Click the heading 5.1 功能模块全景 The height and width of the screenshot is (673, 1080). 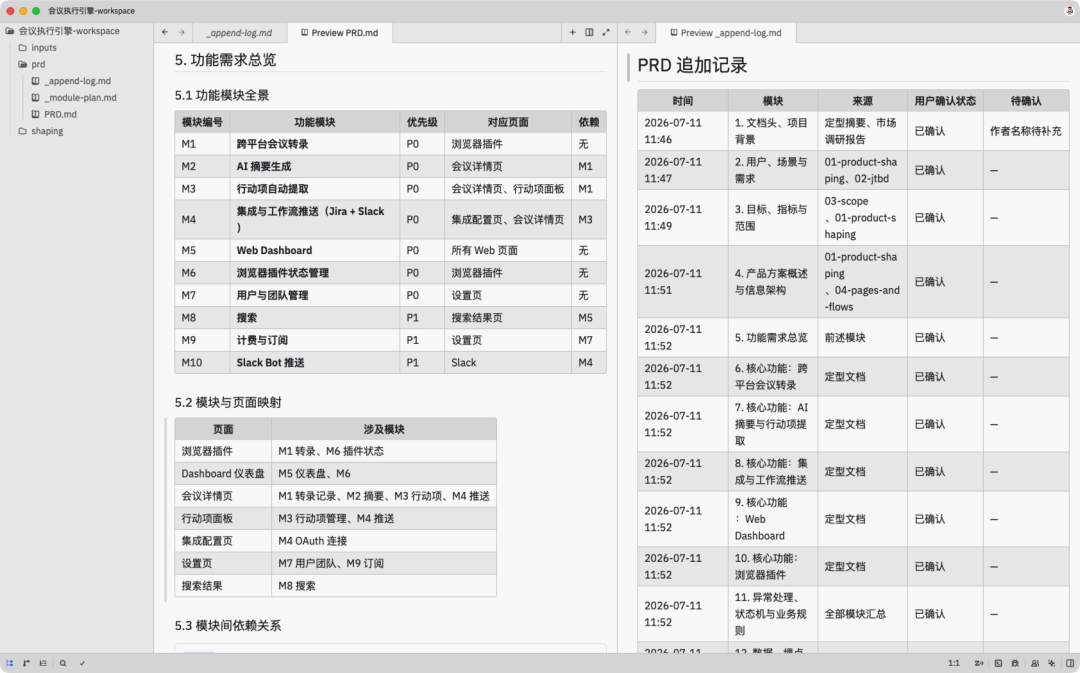(x=222, y=95)
